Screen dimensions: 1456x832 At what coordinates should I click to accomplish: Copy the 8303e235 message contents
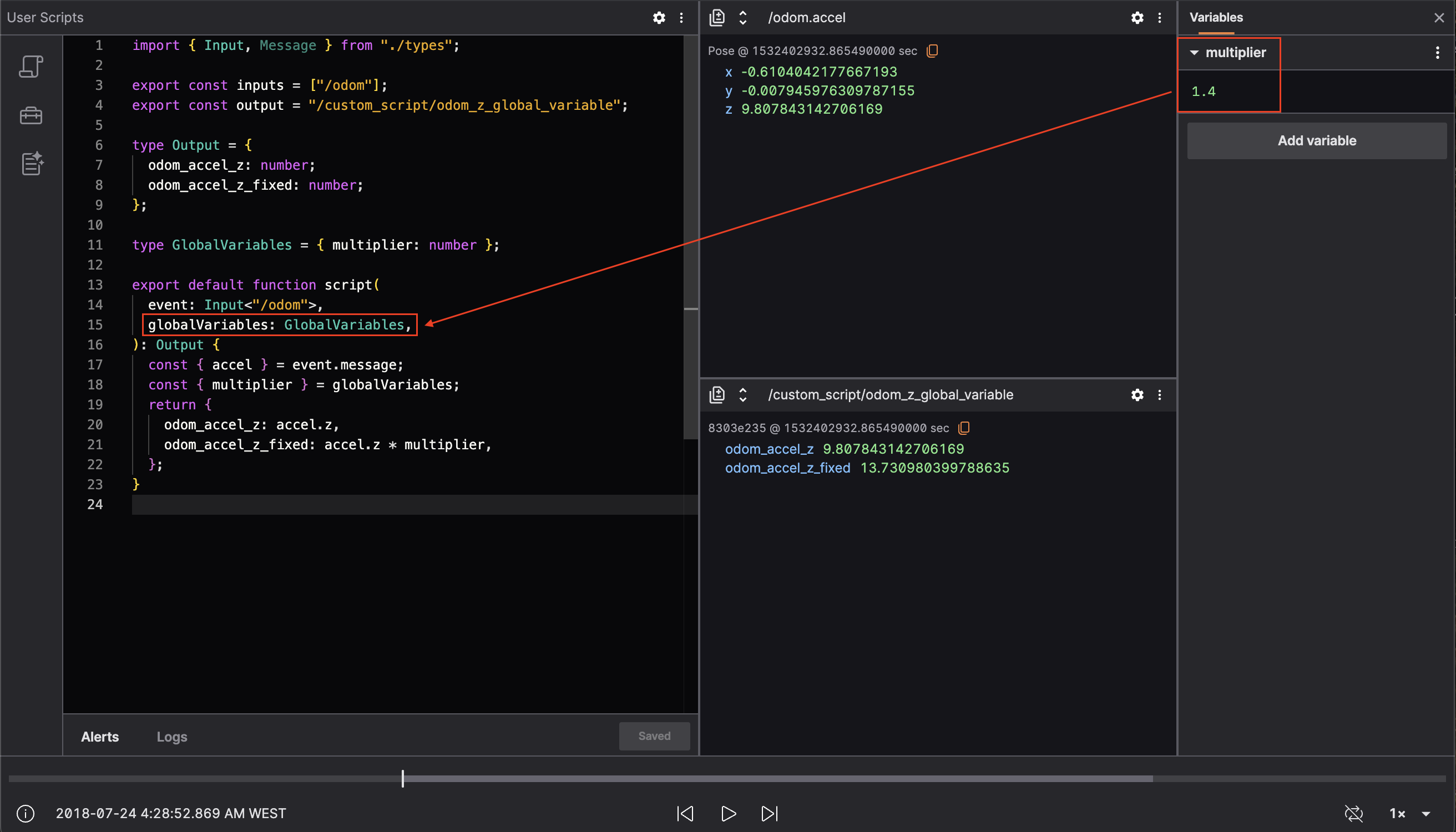[x=964, y=428]
